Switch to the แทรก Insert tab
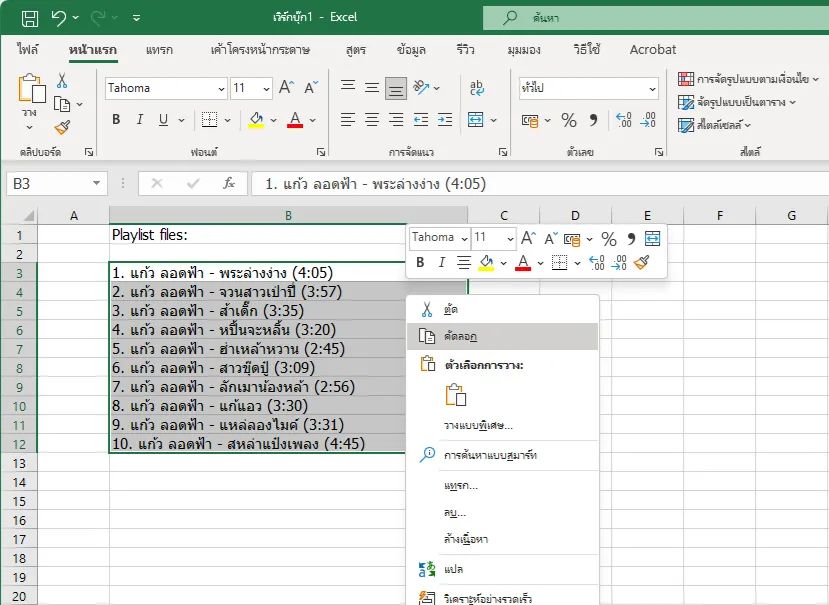829x605 pixels. 159,50
